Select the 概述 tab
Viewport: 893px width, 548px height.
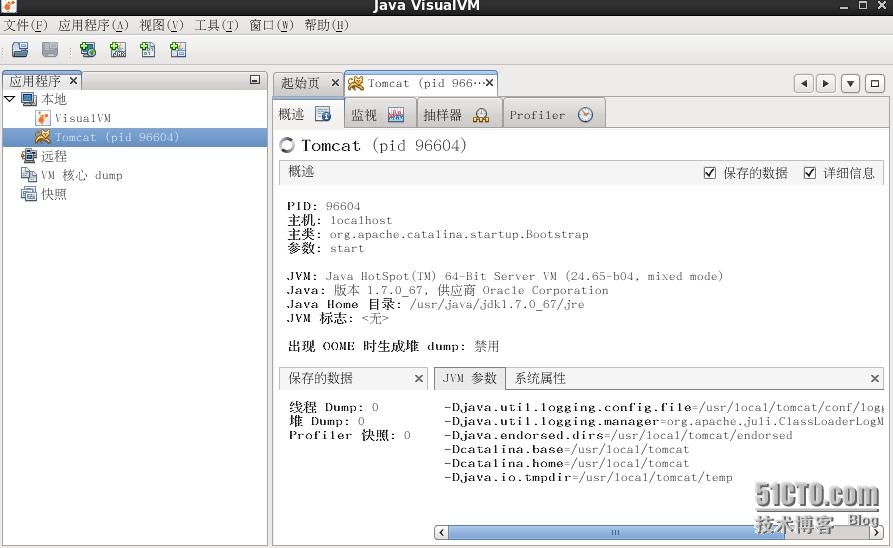[308, 114]
